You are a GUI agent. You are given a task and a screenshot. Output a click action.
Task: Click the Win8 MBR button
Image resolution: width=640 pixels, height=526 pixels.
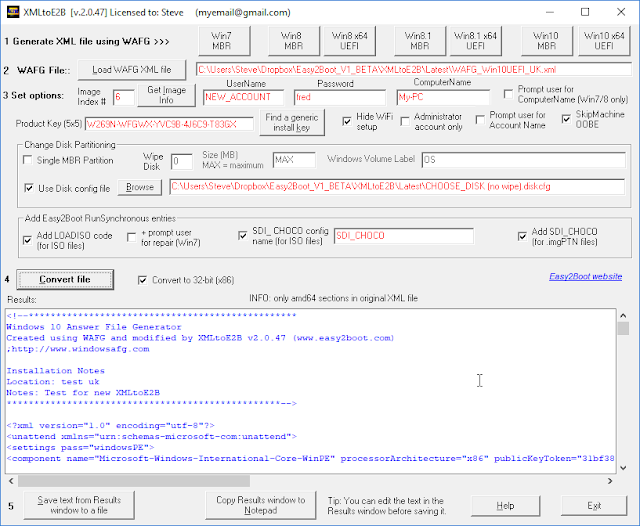[x=293, y=41]
